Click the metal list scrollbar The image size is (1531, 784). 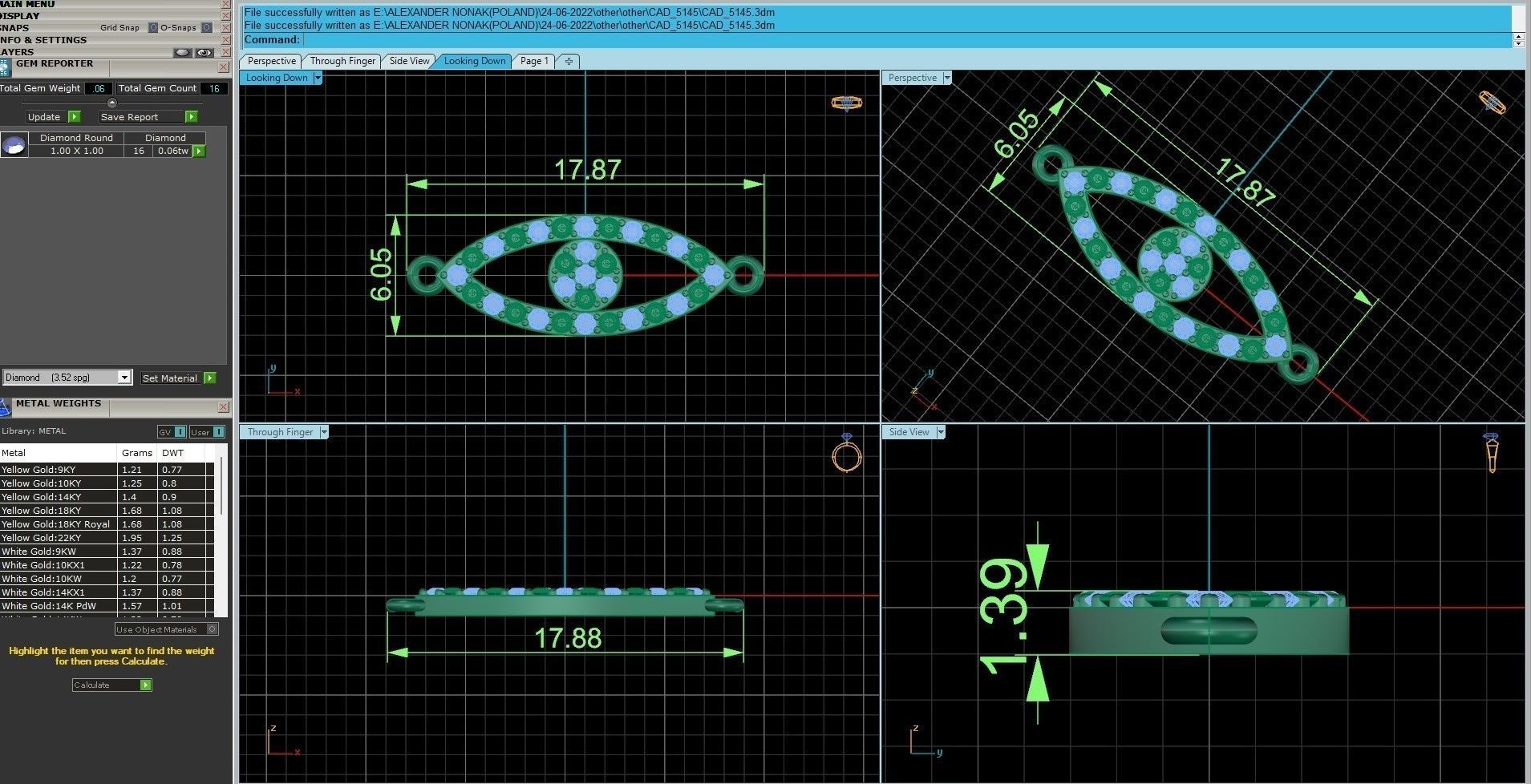(x=221, y=487)
